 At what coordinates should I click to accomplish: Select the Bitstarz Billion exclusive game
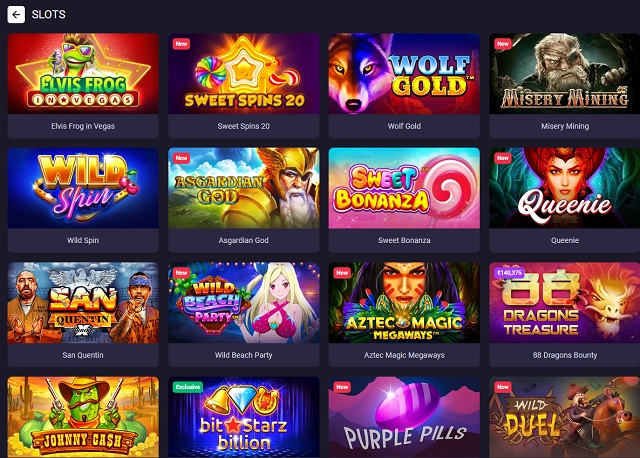[244, 417]
